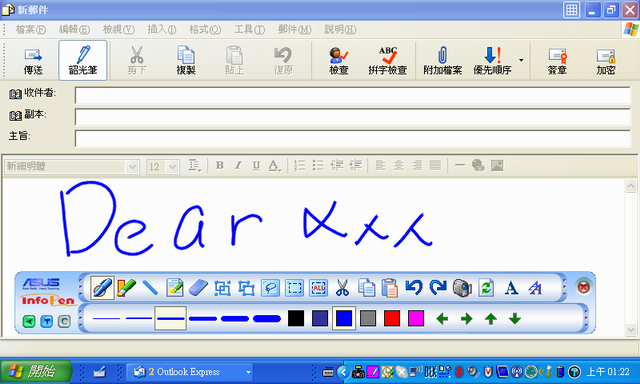The width and height of the screenshot is (640, 384).
Task: Click the gray C button under InfoPen logo
Action: coord(64,322)
